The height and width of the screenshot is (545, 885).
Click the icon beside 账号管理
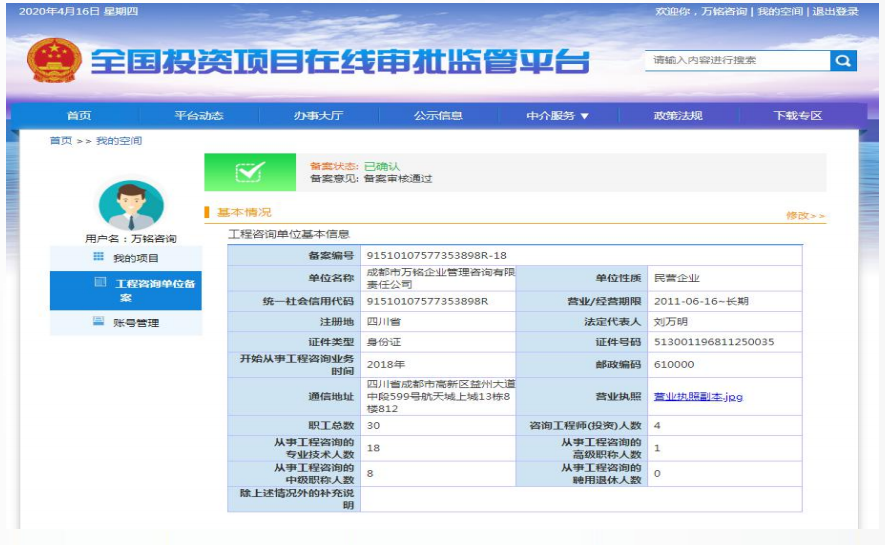(x=99, y=321)
